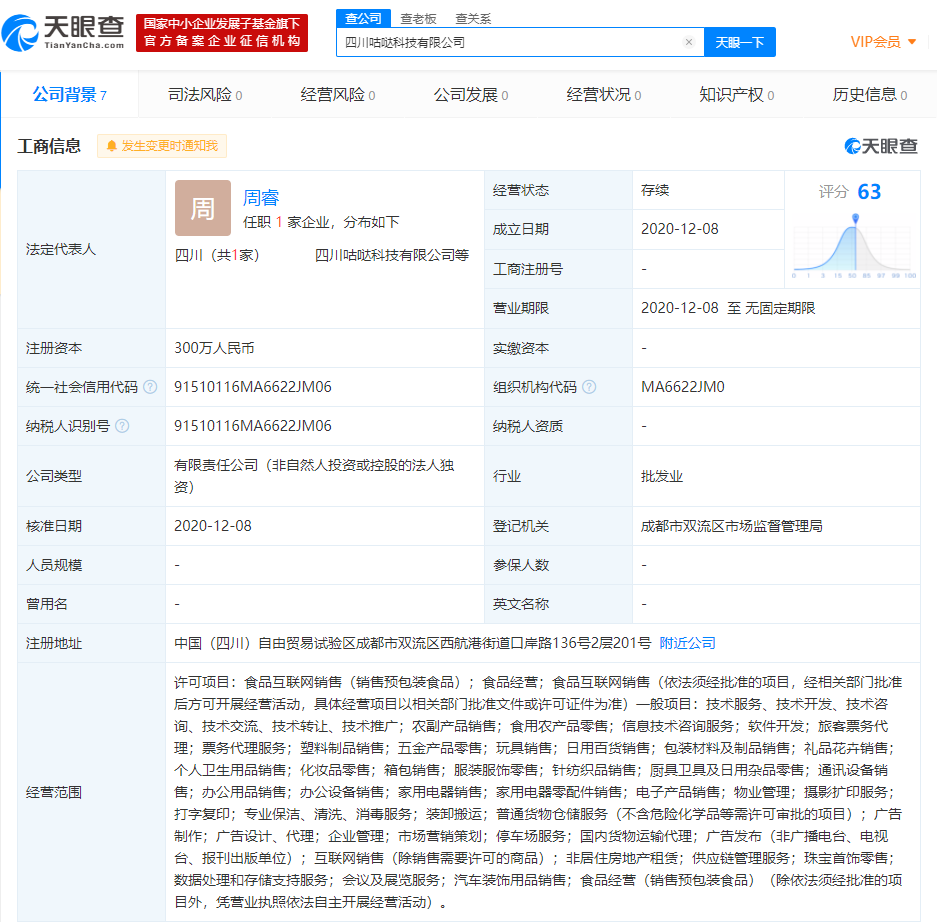Click help icon beside 纳税人识别号
The height and width of the screenshot is (922, 937).
pos(122,426)
